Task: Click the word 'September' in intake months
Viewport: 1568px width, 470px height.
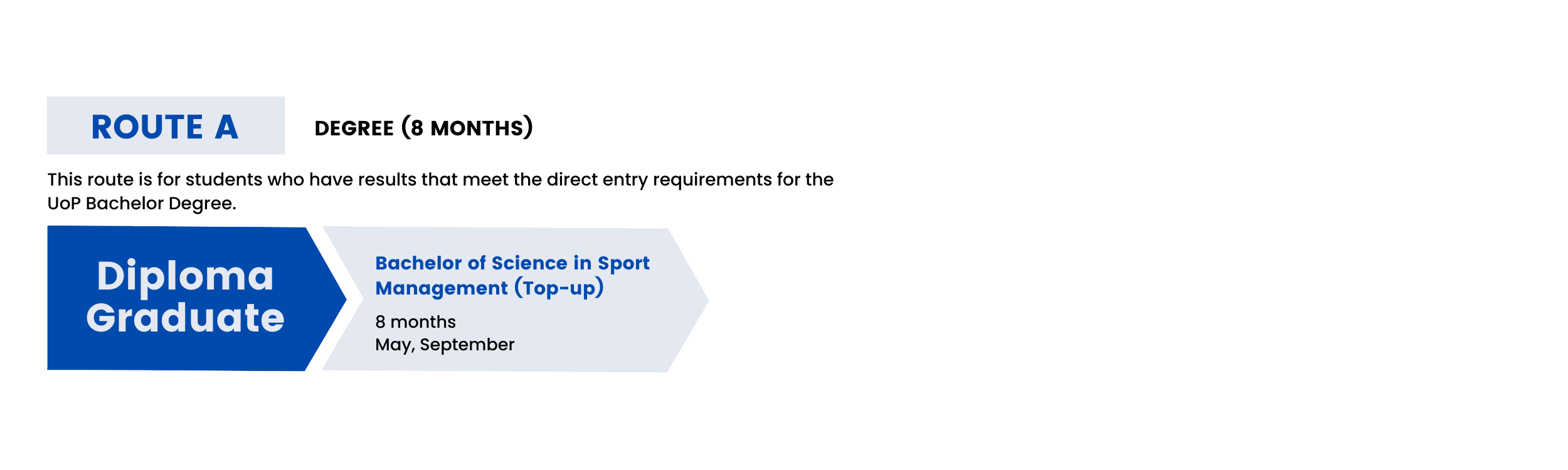Action: pos(467,345)
